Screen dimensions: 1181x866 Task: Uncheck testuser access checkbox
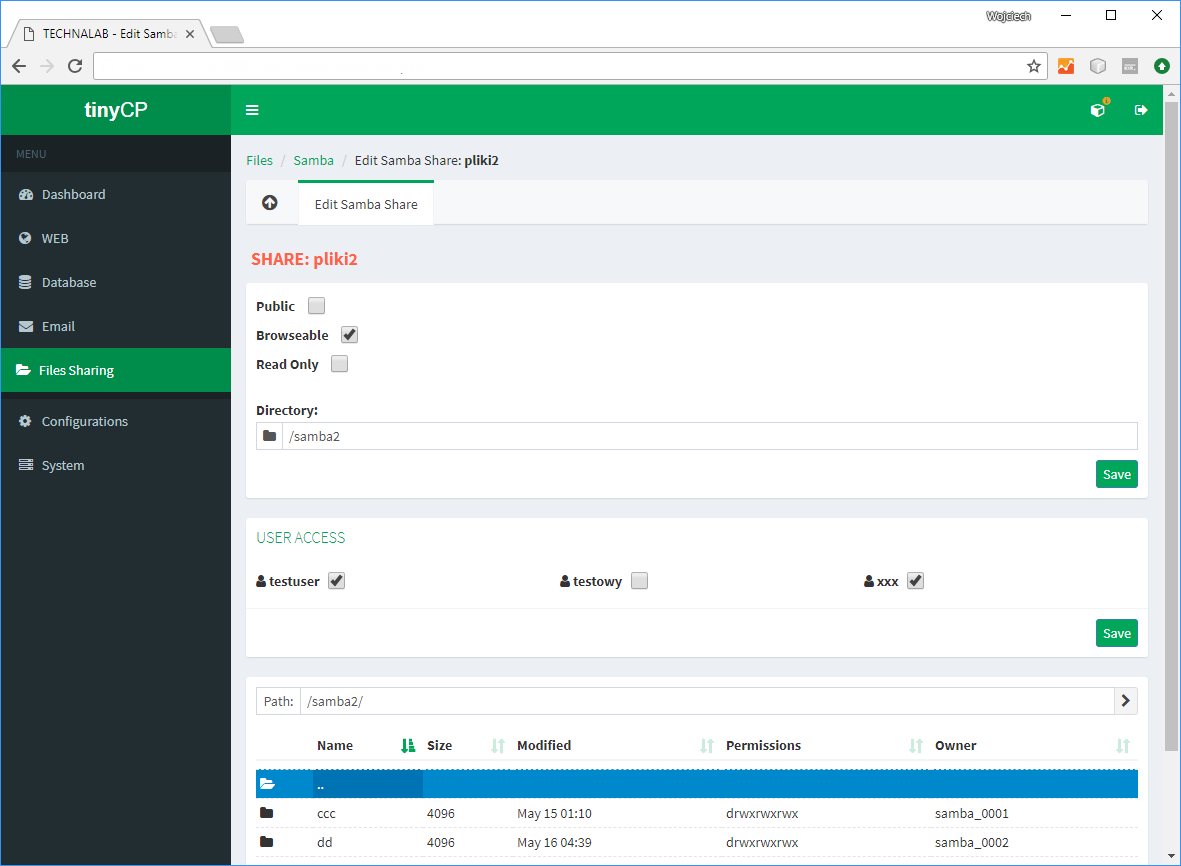[337, 581]
